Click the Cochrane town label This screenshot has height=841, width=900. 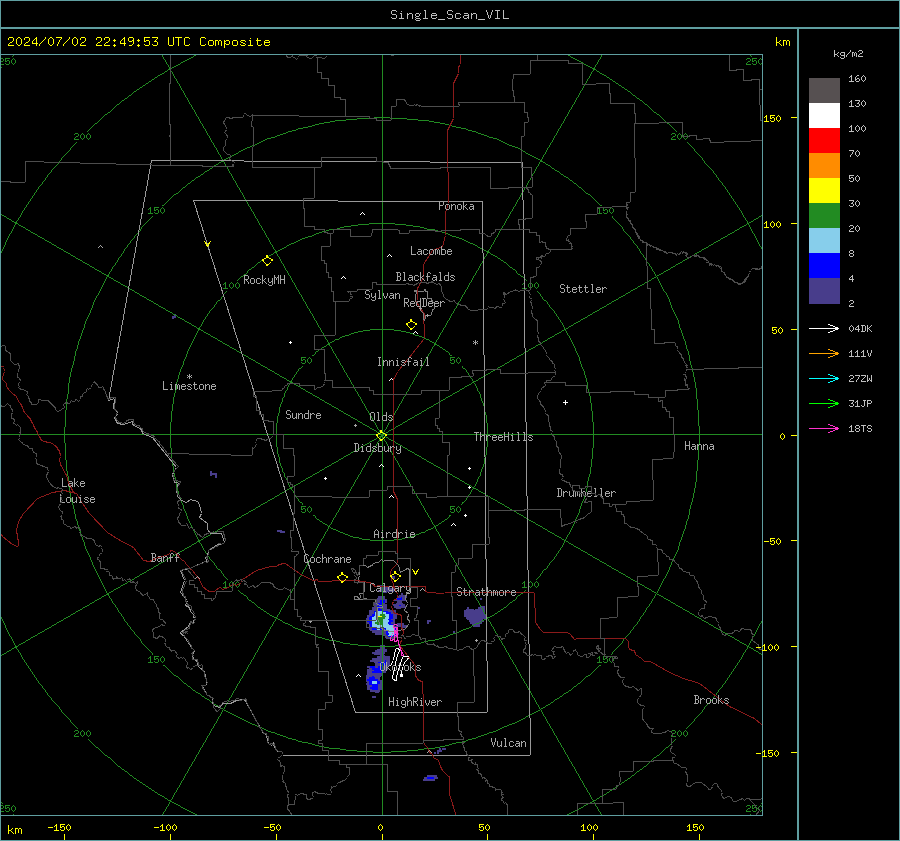(327, 559)
